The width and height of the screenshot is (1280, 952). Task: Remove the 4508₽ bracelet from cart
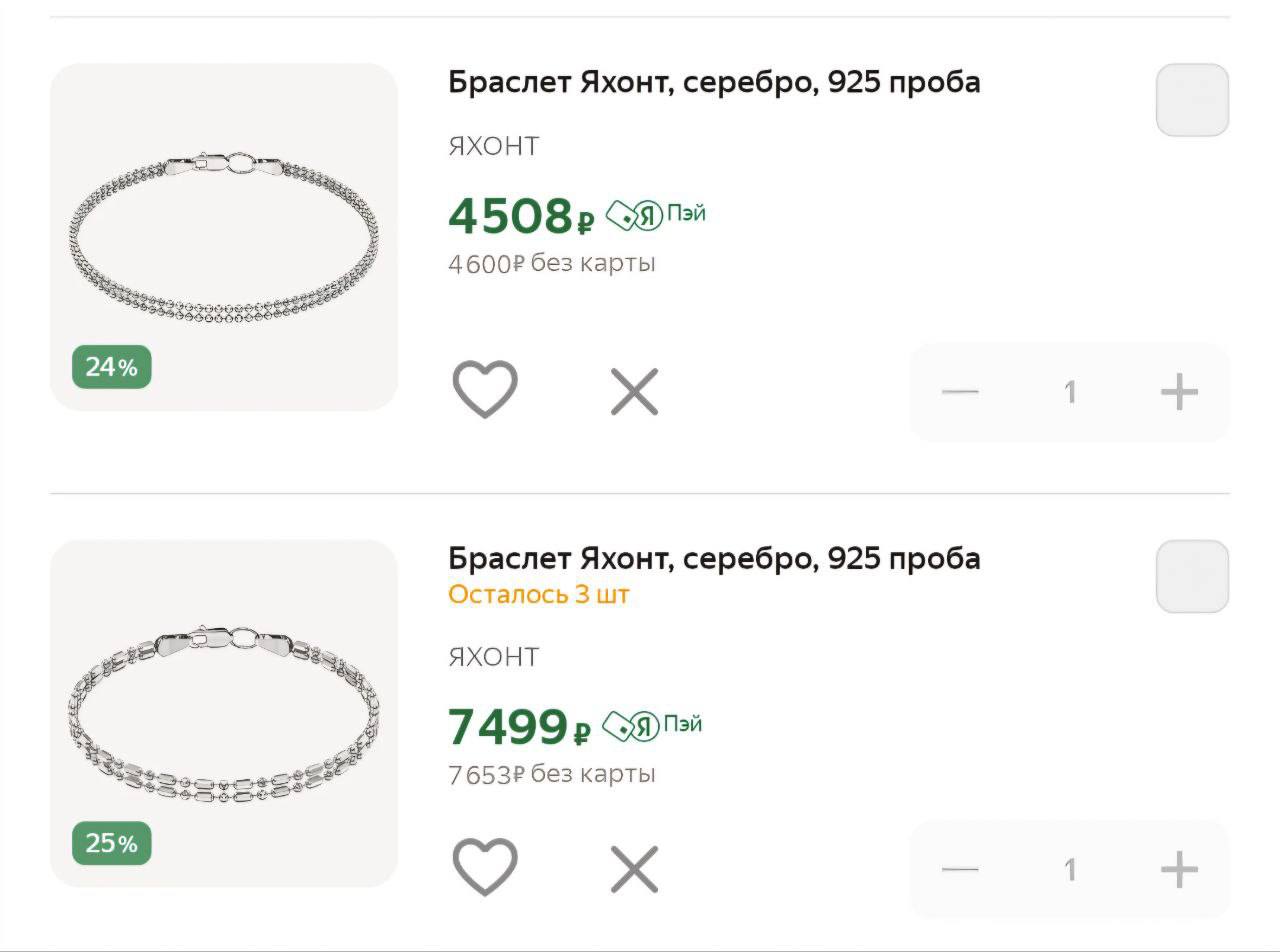tap(633, 390)
